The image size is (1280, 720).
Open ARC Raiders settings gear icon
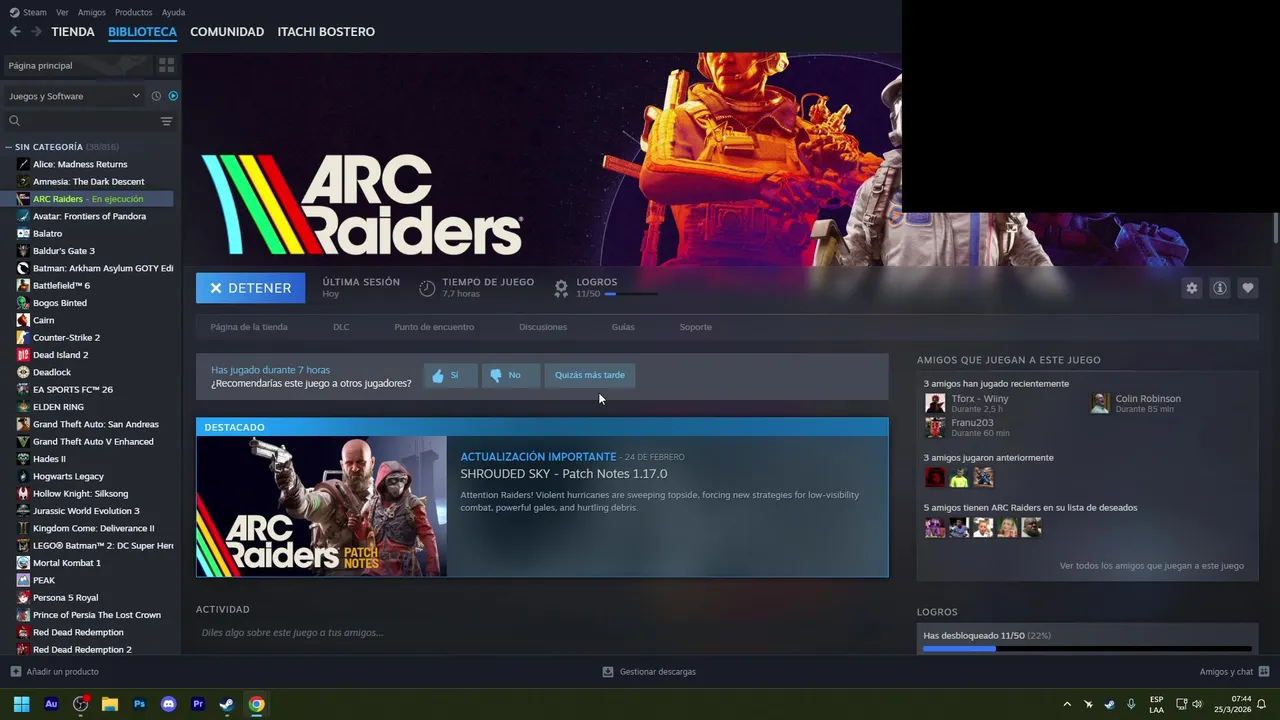(1191, 288)
